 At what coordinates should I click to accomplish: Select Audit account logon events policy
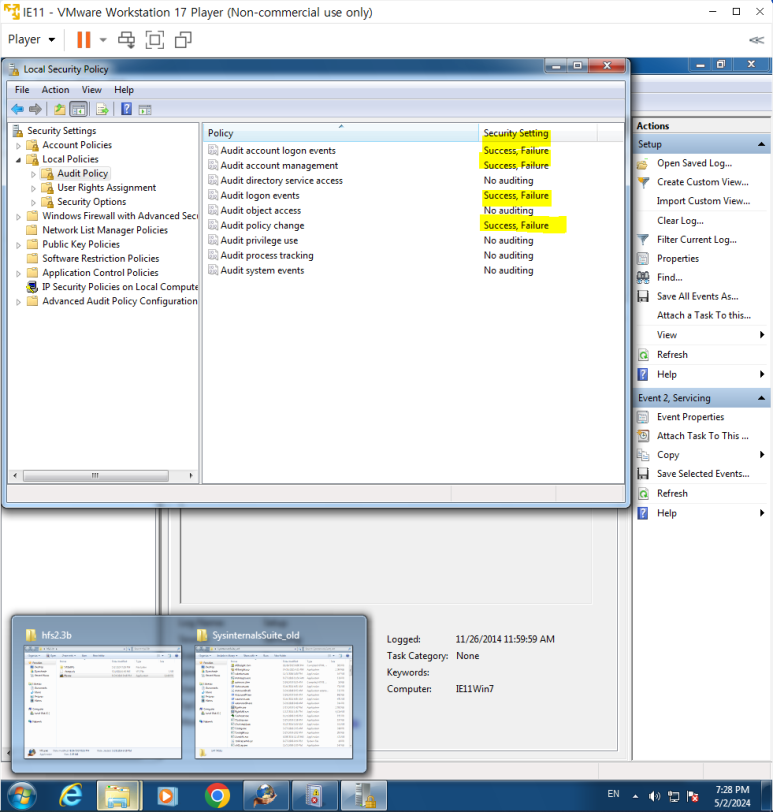[278, 150]
